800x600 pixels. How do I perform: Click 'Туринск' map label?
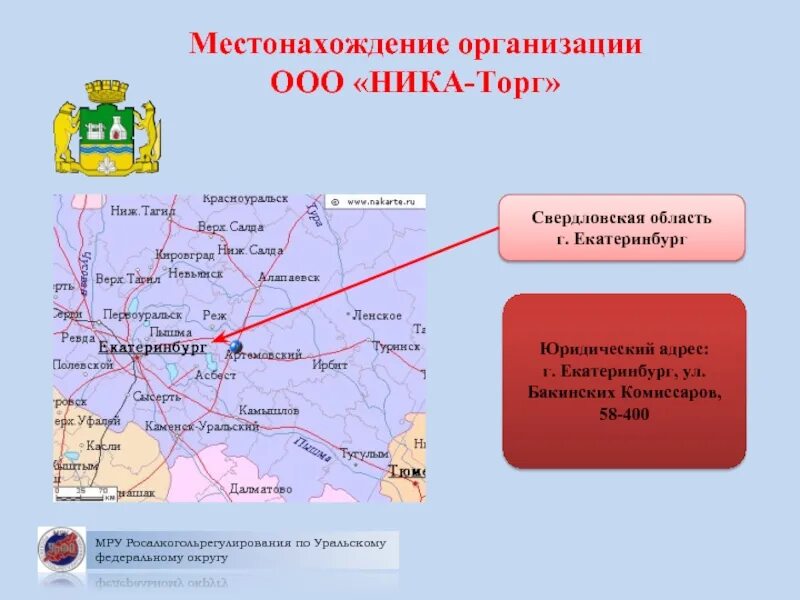click(x=396, y=346)
